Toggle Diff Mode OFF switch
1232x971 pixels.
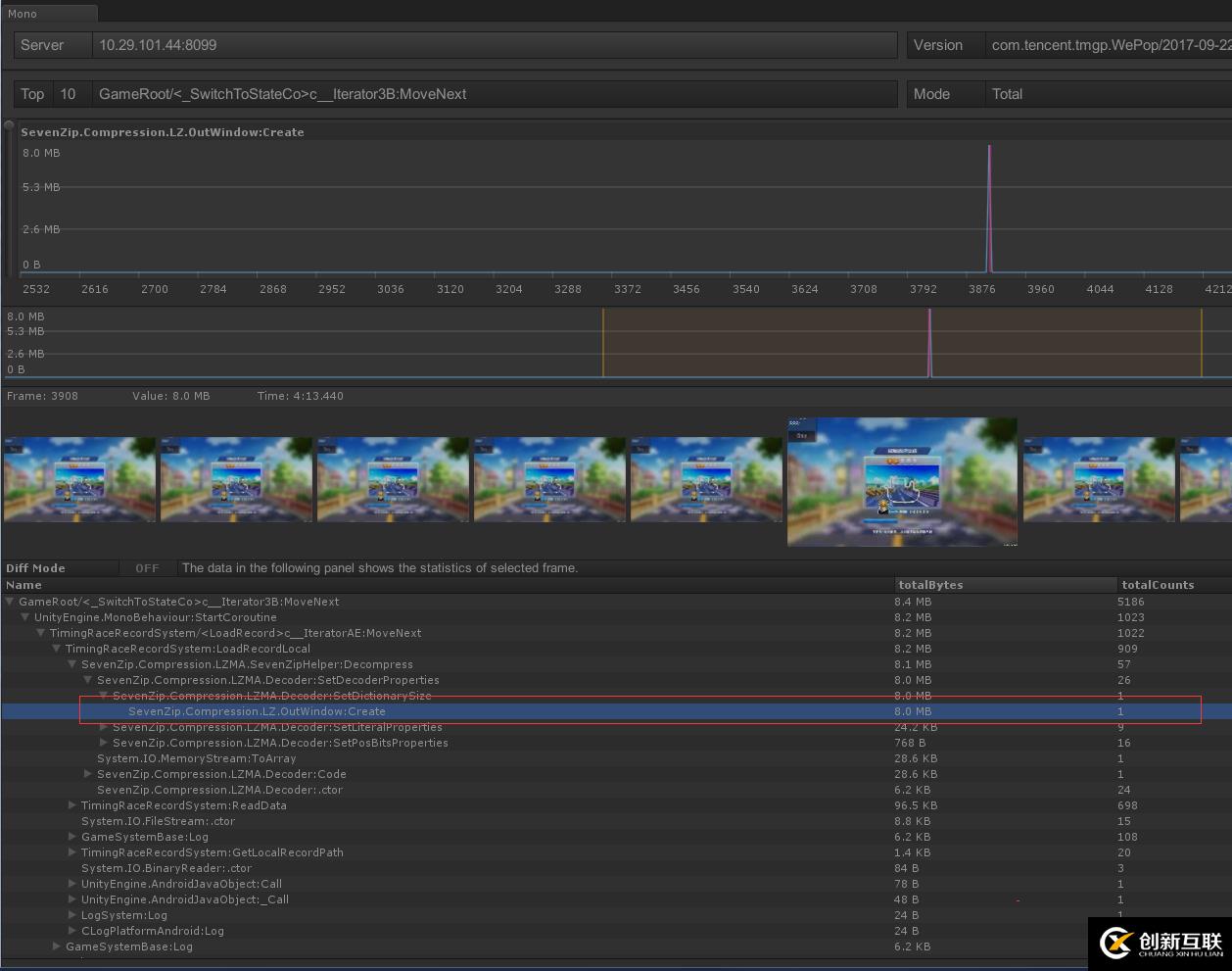[148, 568]
